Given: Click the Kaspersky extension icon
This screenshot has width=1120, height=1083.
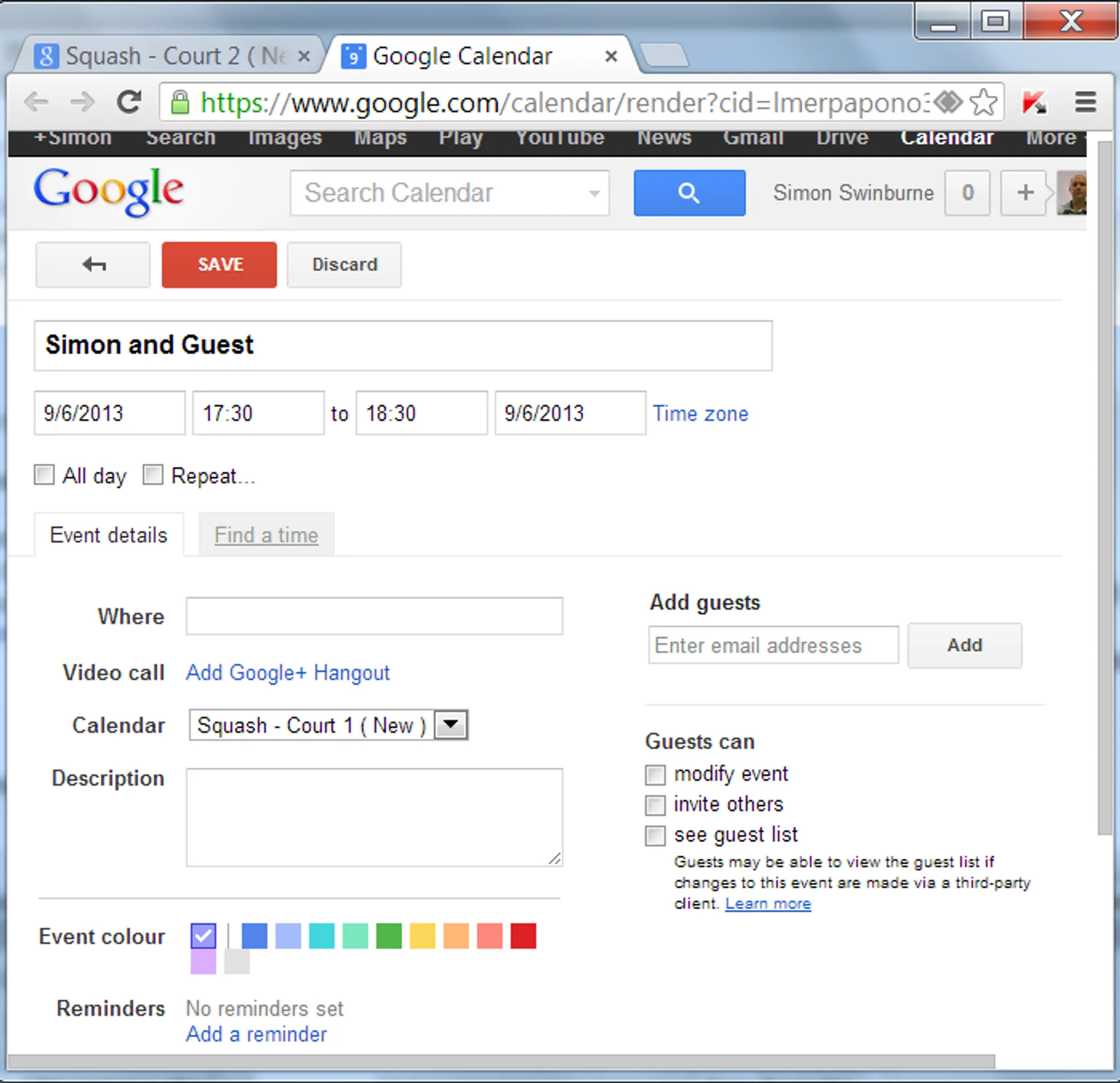Looking at the screenshot, I should coord(1034,103).
